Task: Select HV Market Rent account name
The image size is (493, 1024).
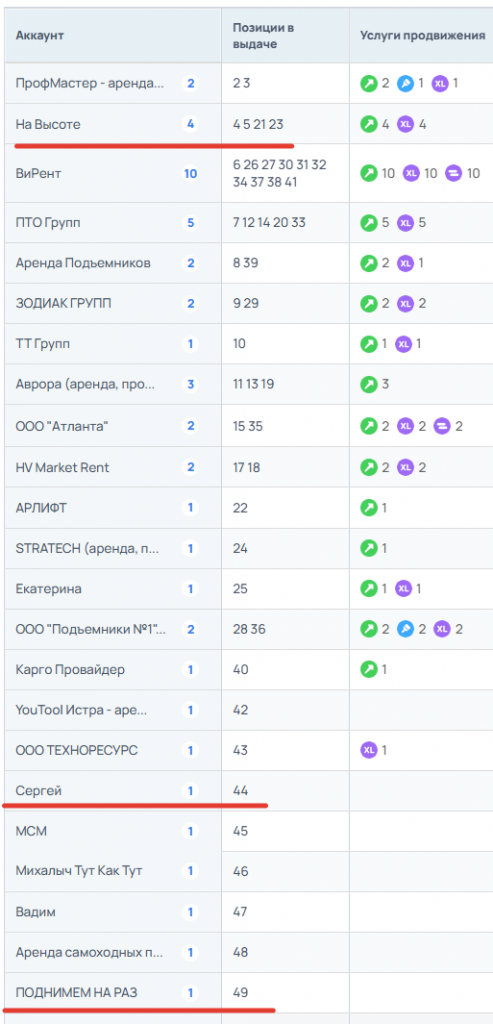Action: (x=62, y=467)
